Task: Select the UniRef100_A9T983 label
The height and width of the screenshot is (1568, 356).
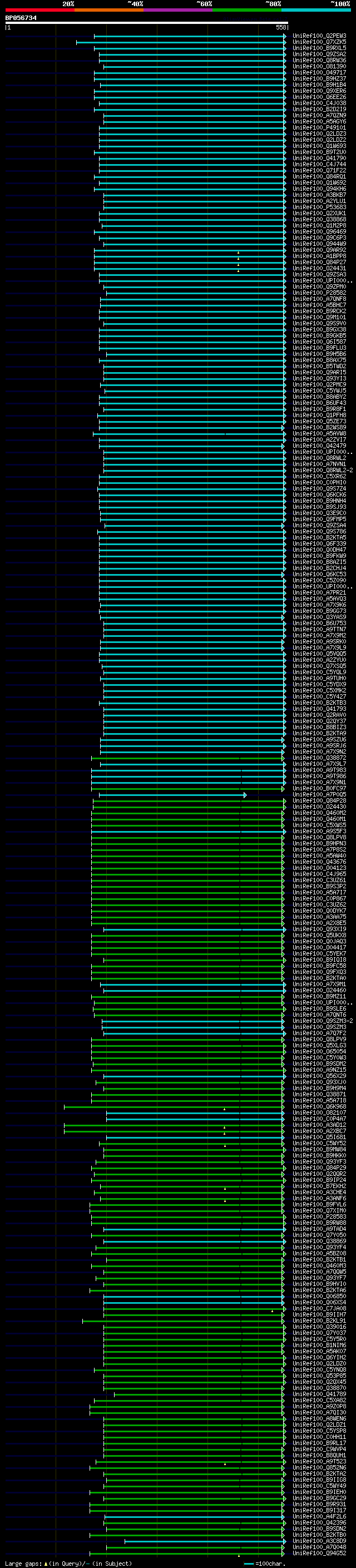Action: tap(319, 770)
